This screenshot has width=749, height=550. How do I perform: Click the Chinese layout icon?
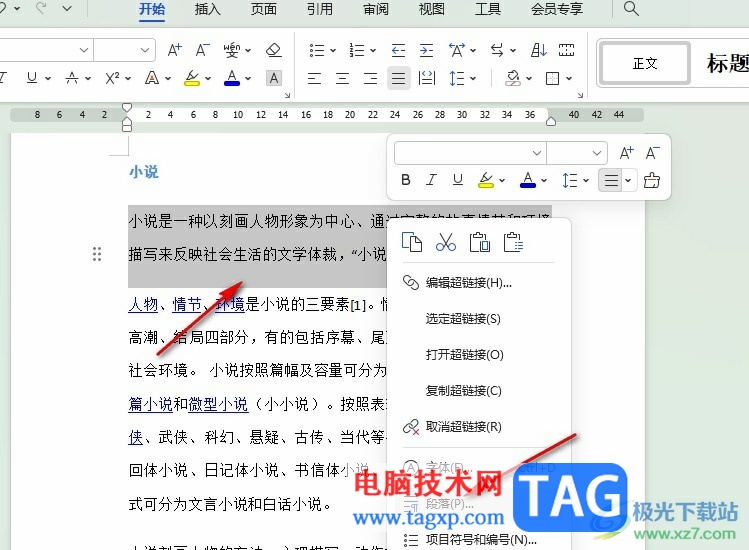[x=457, y=50]
